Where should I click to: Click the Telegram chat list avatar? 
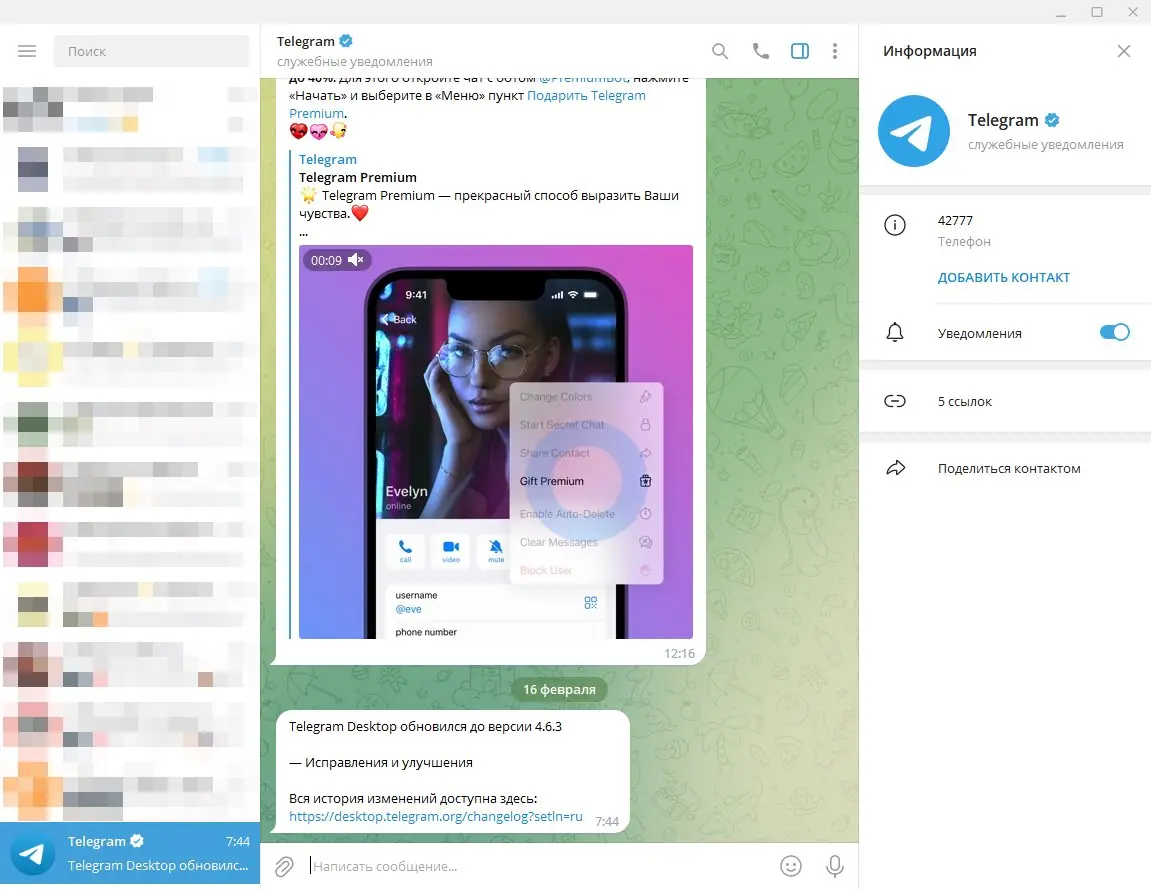point(32,853)
